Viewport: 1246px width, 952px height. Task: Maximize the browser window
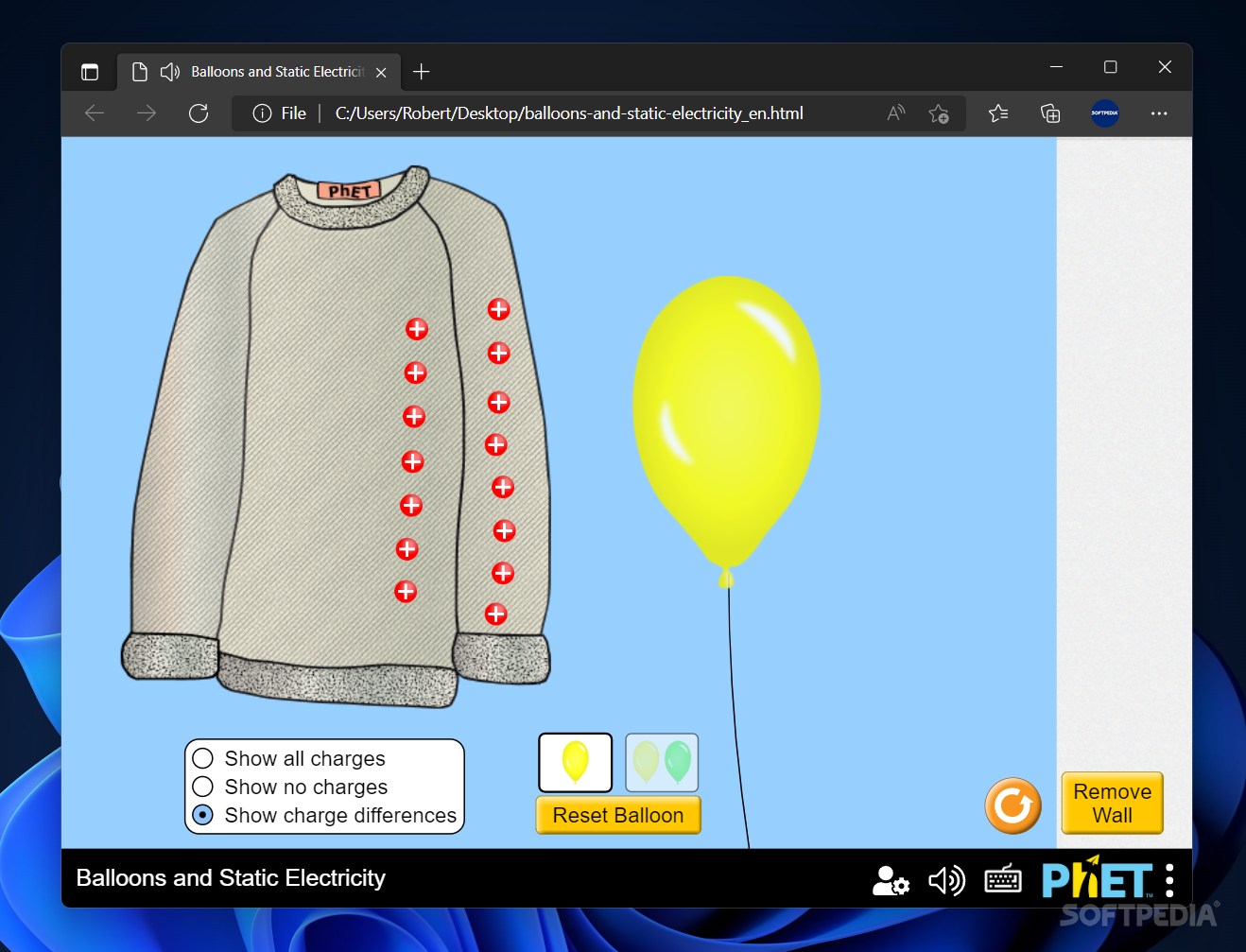point(1111,67)
